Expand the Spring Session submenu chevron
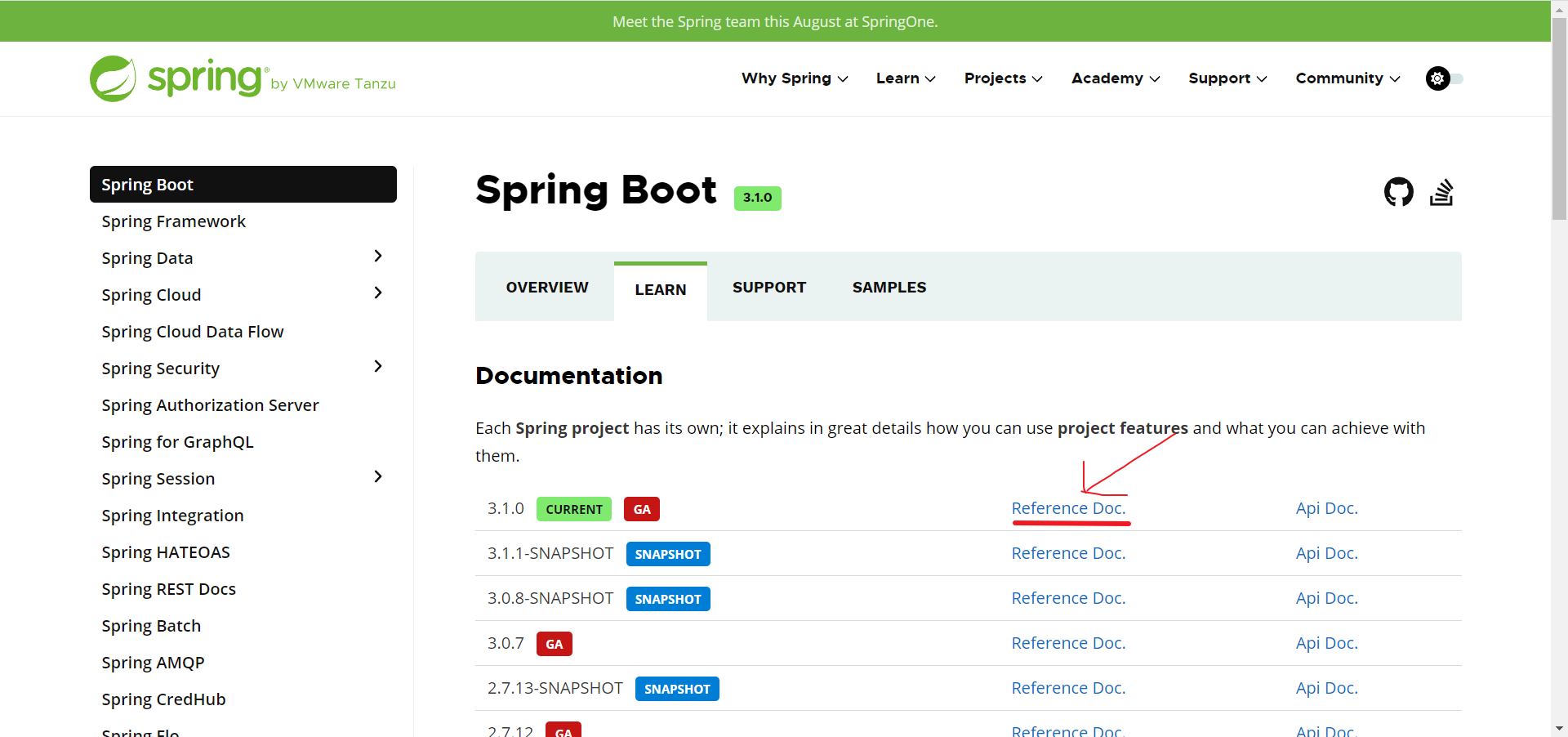The width and height of the screenshot is (1568, 737). coord(377,477)
